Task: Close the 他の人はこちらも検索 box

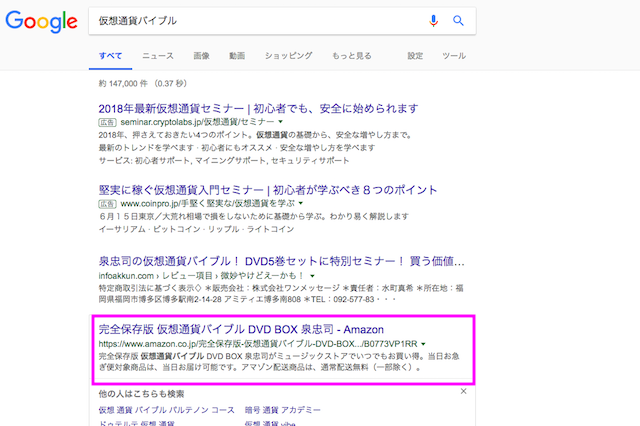Action: tap(463, 391)
